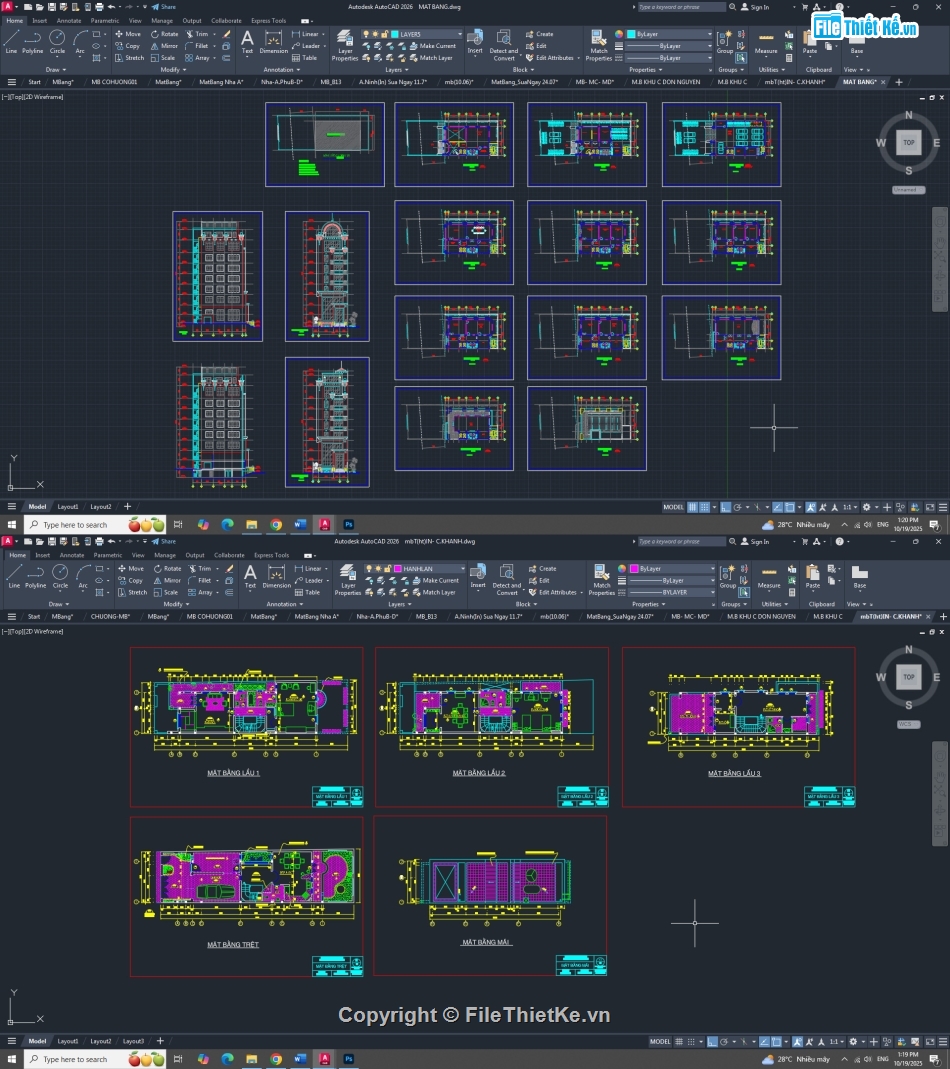This screenshot has height=1069, width=950.
Task: Toggle ortho mode in status bar
Action: pos(727,507)
